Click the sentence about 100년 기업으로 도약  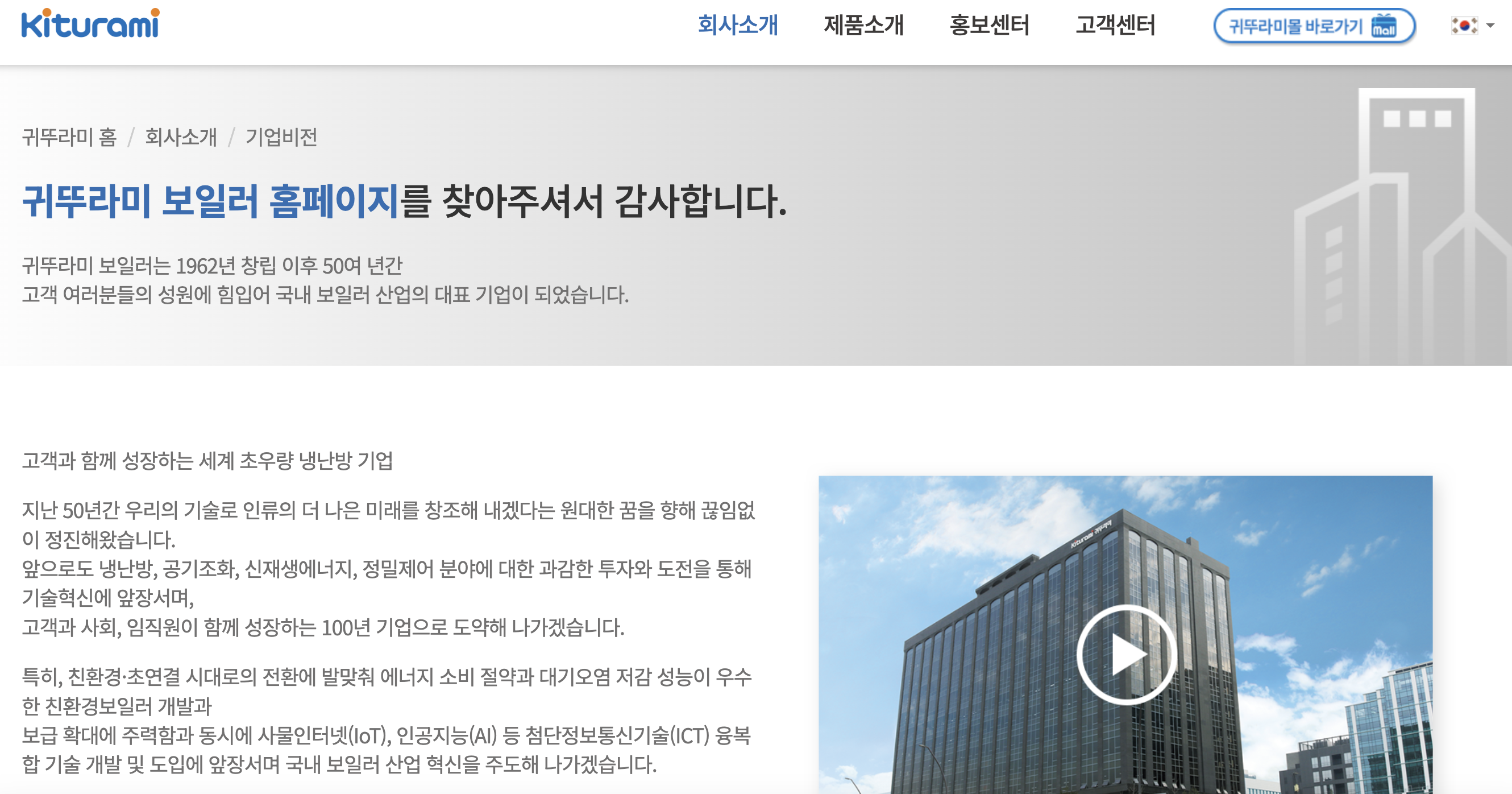(323, 627)
